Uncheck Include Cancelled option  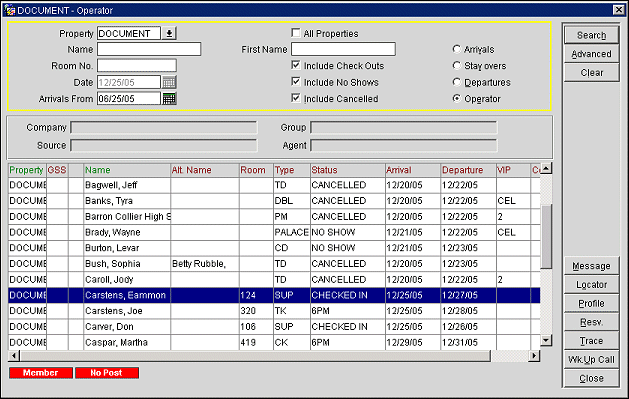pyautogui.click(x=296, y=98)
